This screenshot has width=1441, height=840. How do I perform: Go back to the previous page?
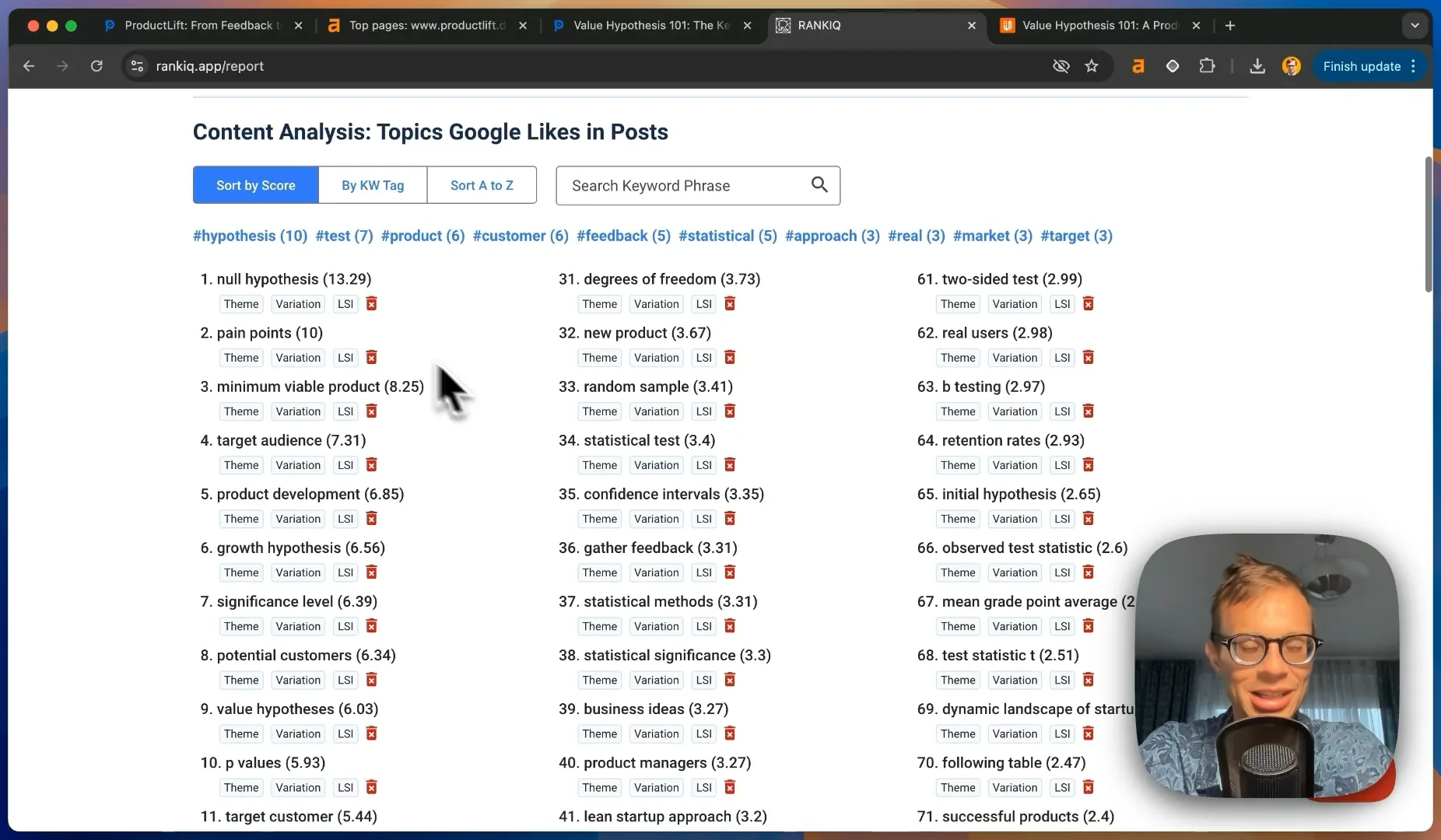[29, 66]
